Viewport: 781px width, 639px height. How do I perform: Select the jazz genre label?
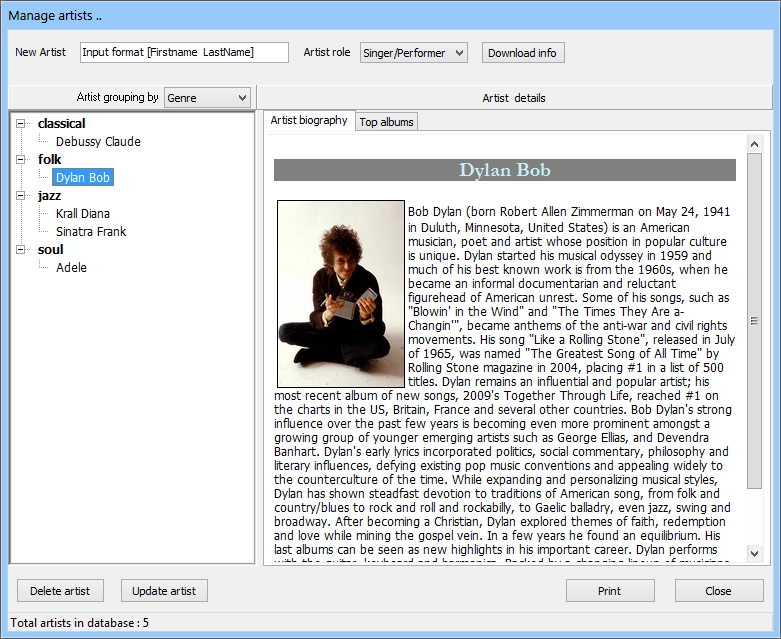coord(49,196)
